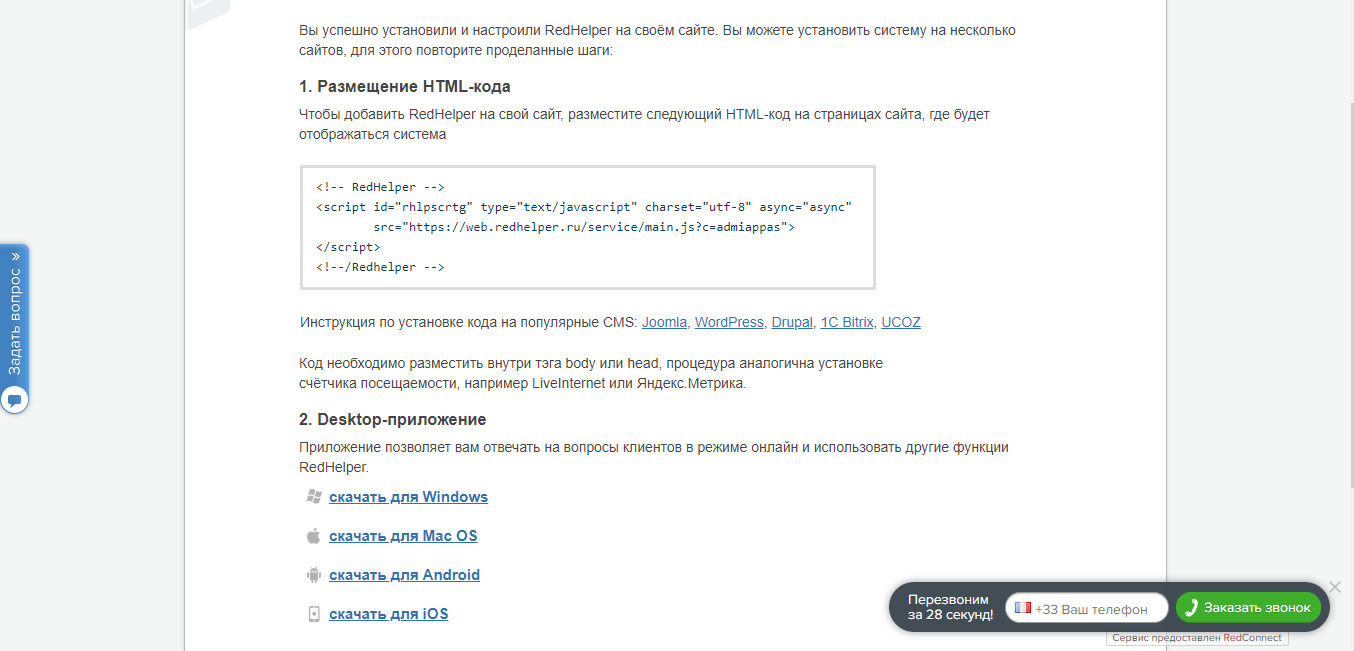1354x651 pixels.
Task: Follow the Drupal link in CMS list
Action: point(791,322)
